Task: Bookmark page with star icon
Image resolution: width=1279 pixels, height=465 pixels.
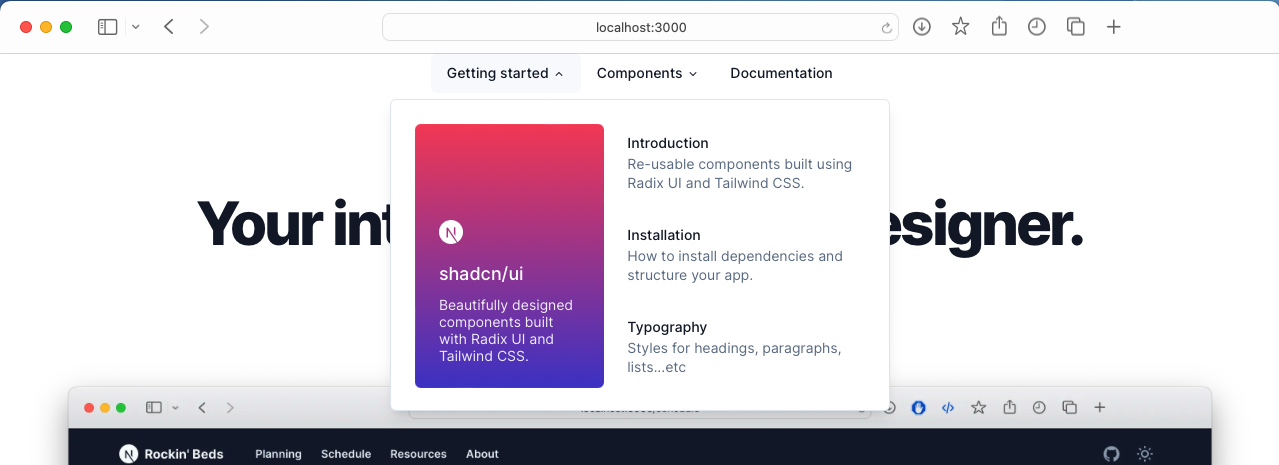Action: coord(960,27)
